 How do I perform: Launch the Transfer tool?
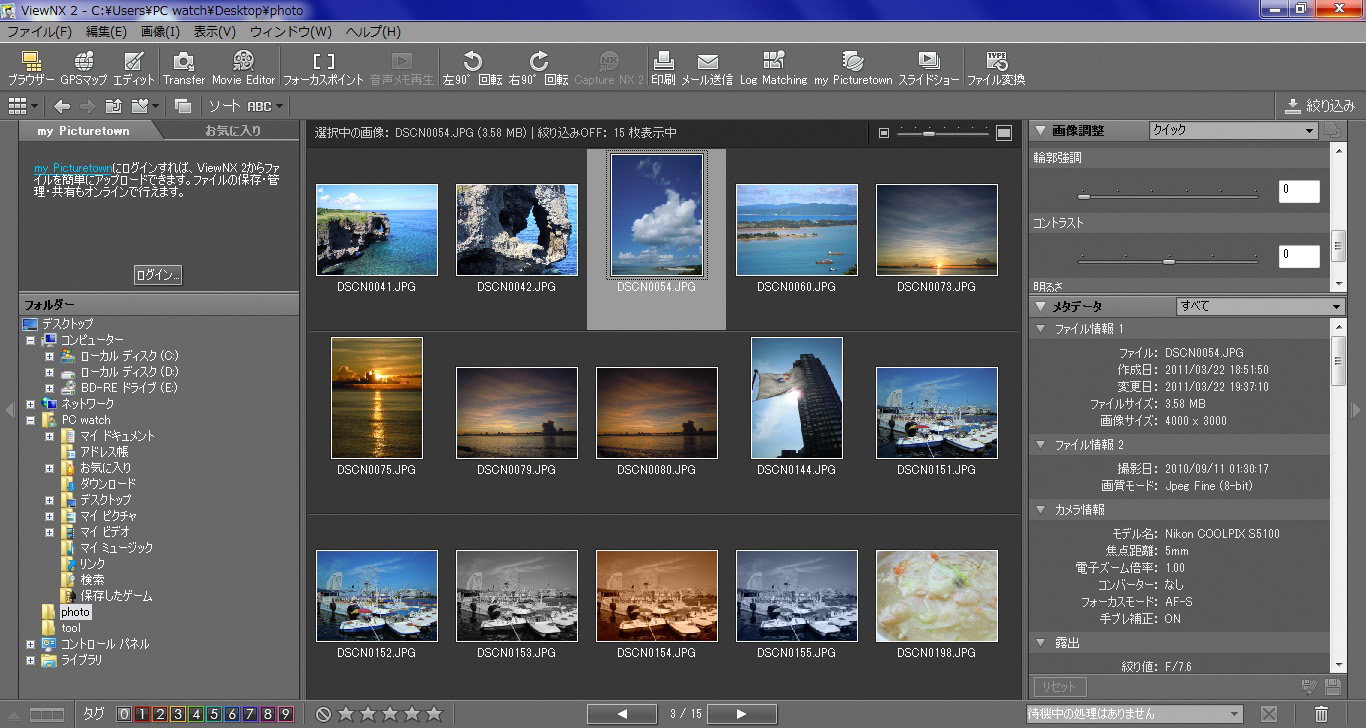pos(183,68)
